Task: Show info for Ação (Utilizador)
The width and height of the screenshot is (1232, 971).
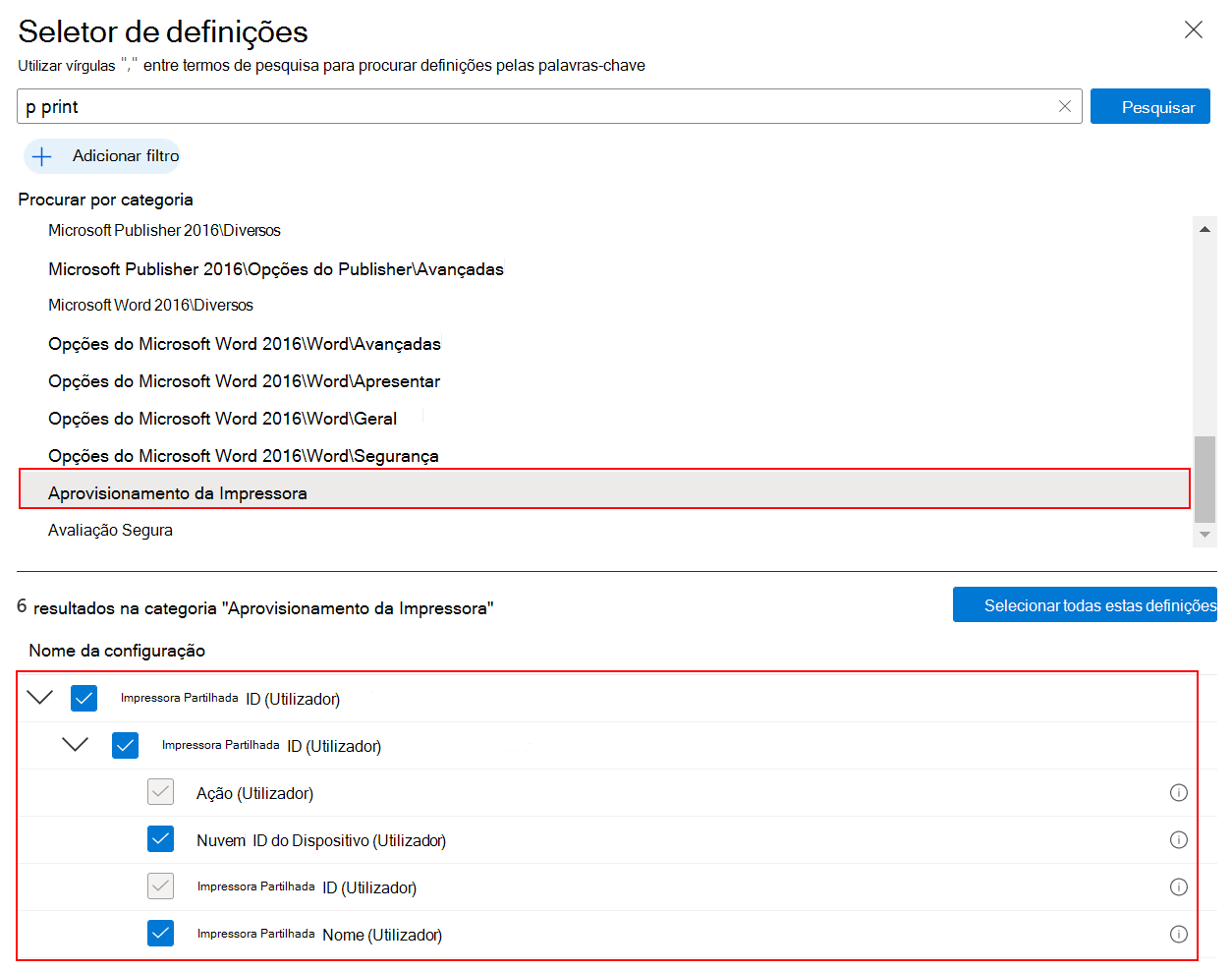Action: point(1179,793)
